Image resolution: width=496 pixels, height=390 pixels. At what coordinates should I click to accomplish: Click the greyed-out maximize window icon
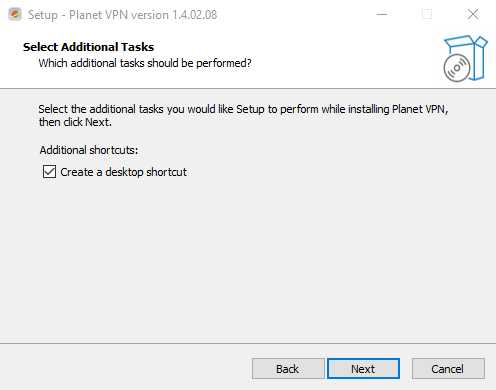tap(427, 14)
